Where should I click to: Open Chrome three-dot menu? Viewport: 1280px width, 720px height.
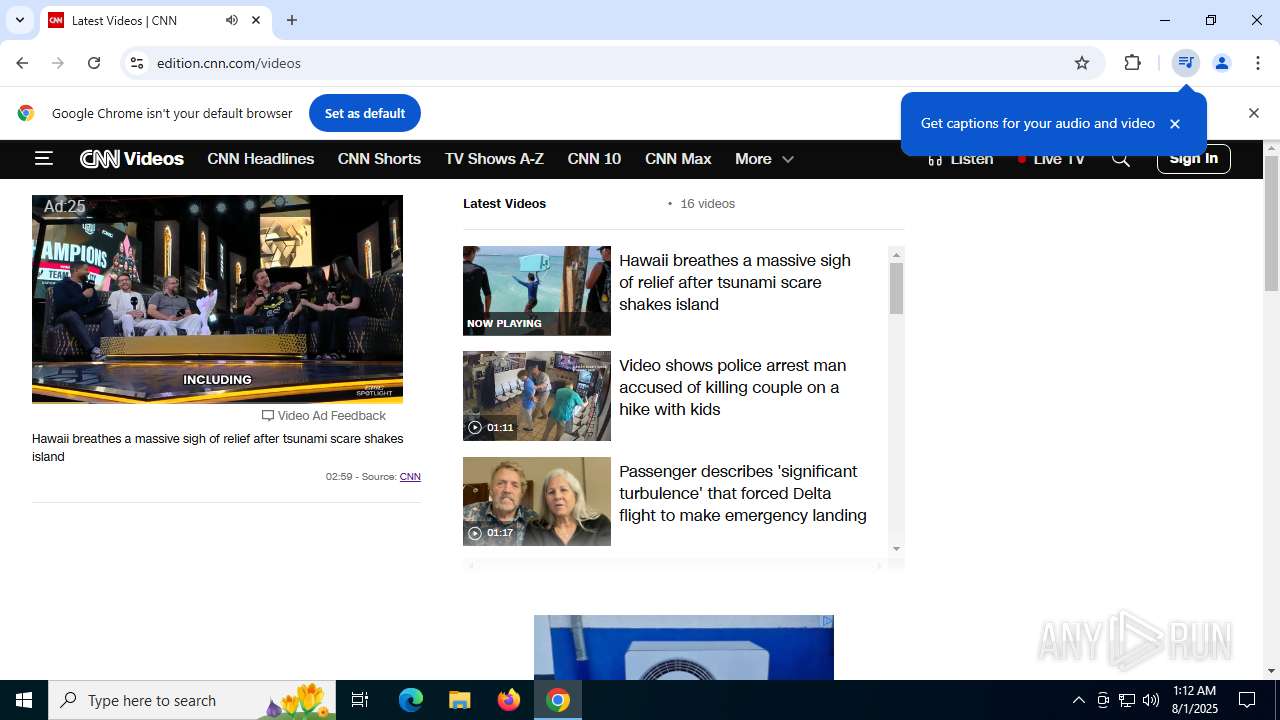1258,63
